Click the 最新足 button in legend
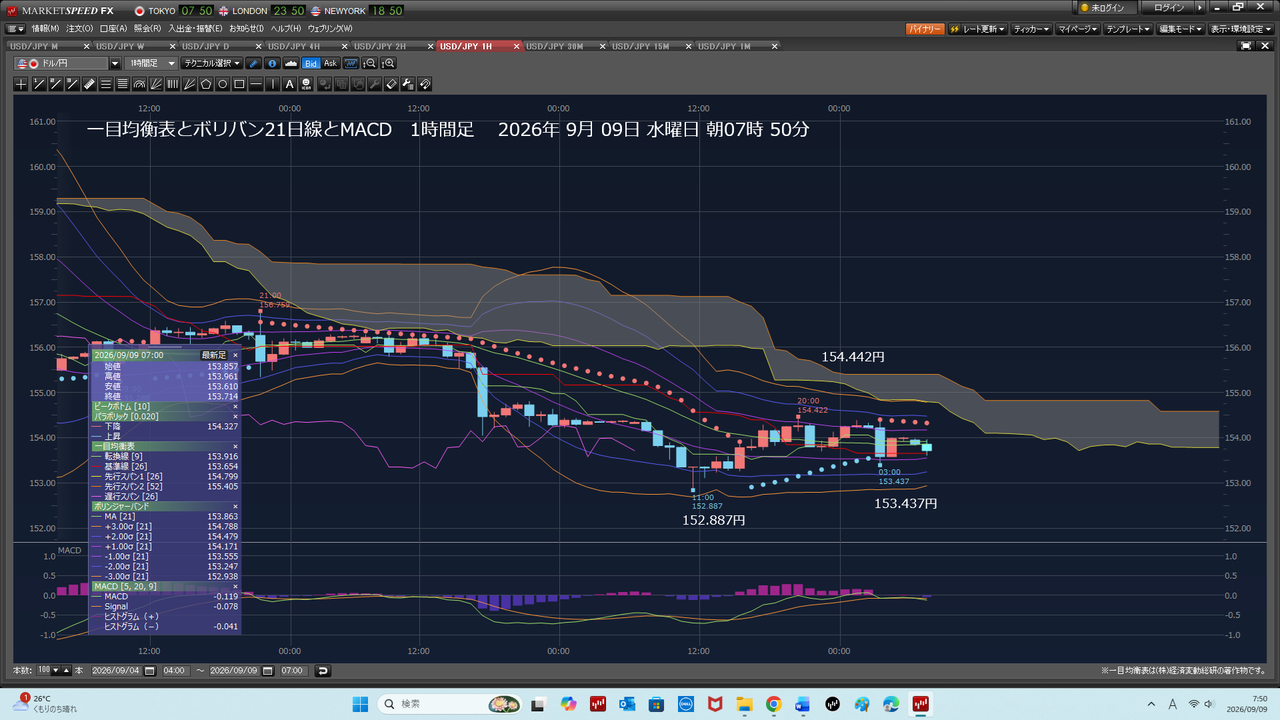 pos(214,355)
